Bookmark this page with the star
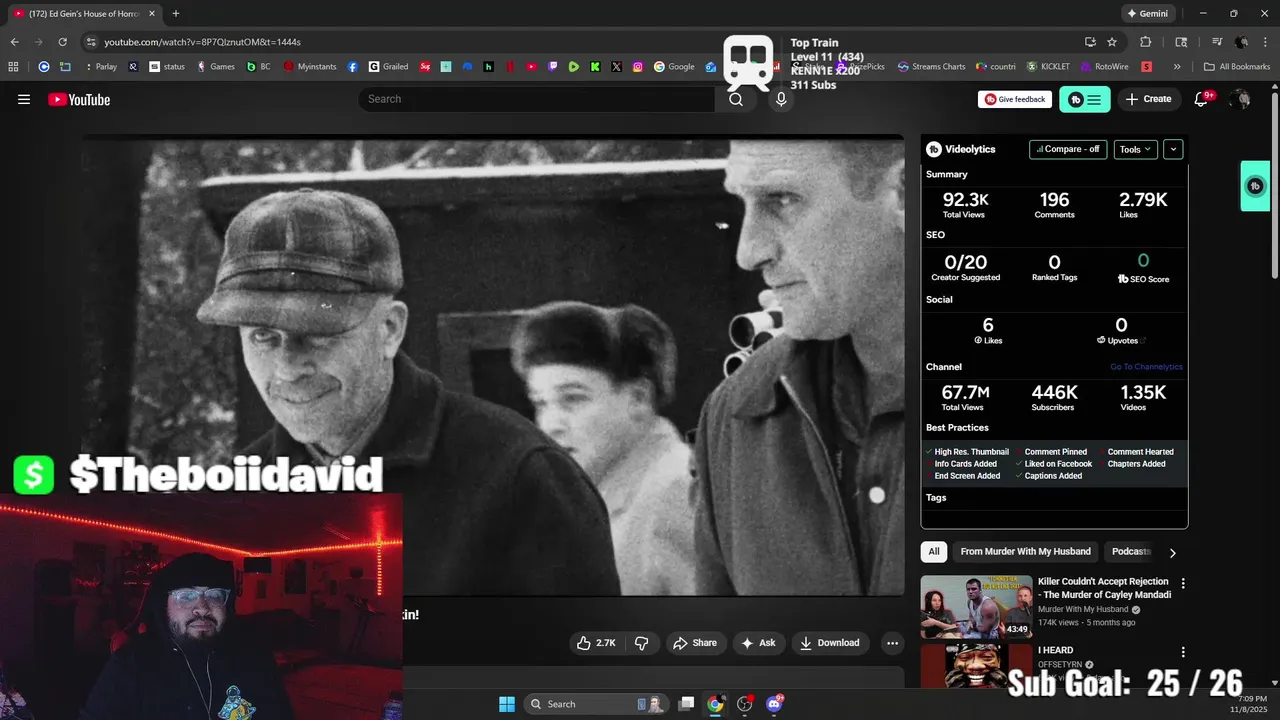1280x720 pixels. tap(1112, 42)
